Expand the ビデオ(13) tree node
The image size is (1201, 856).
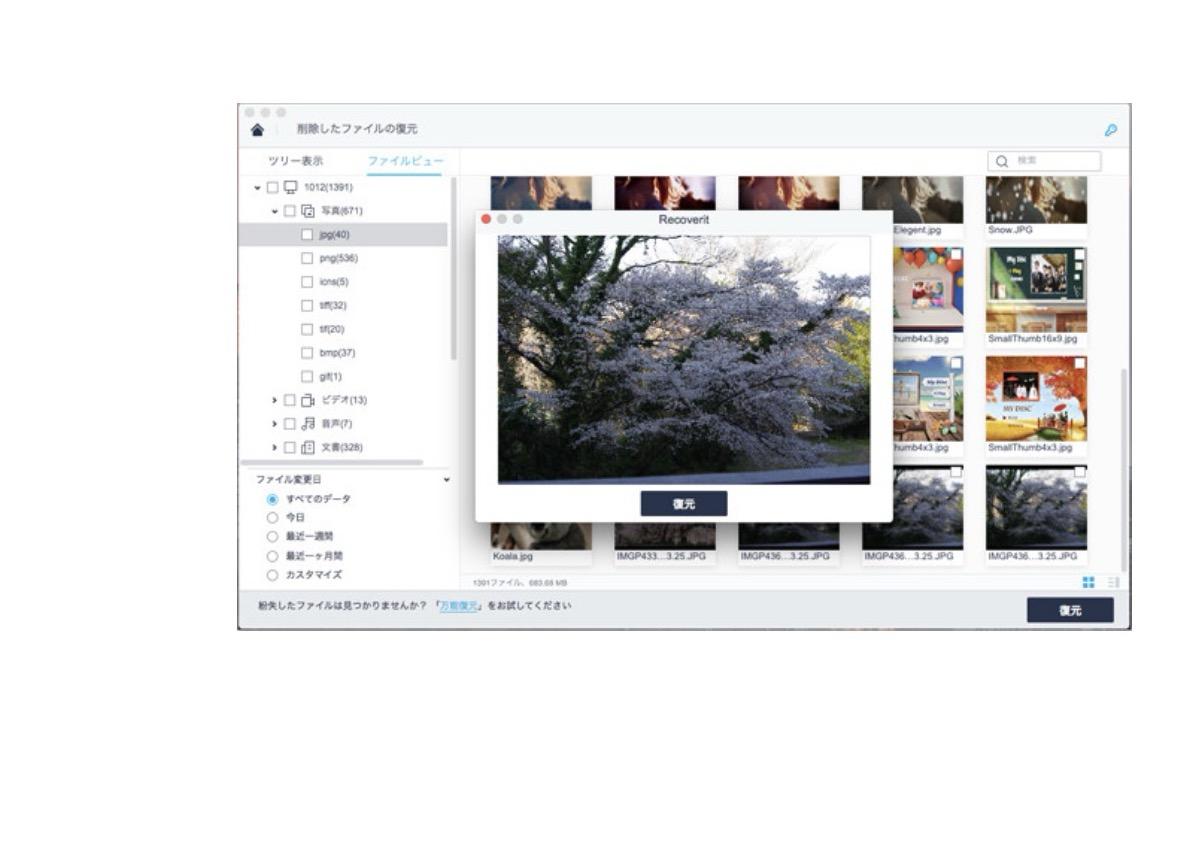[275, 400]
